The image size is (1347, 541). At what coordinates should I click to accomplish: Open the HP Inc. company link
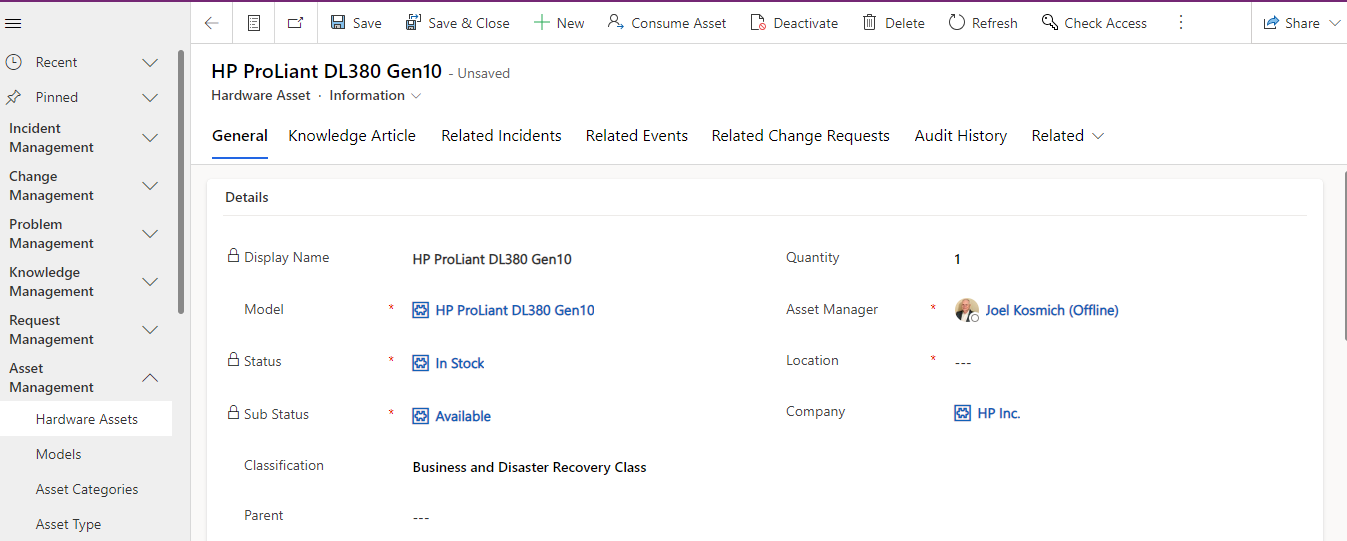999,413
